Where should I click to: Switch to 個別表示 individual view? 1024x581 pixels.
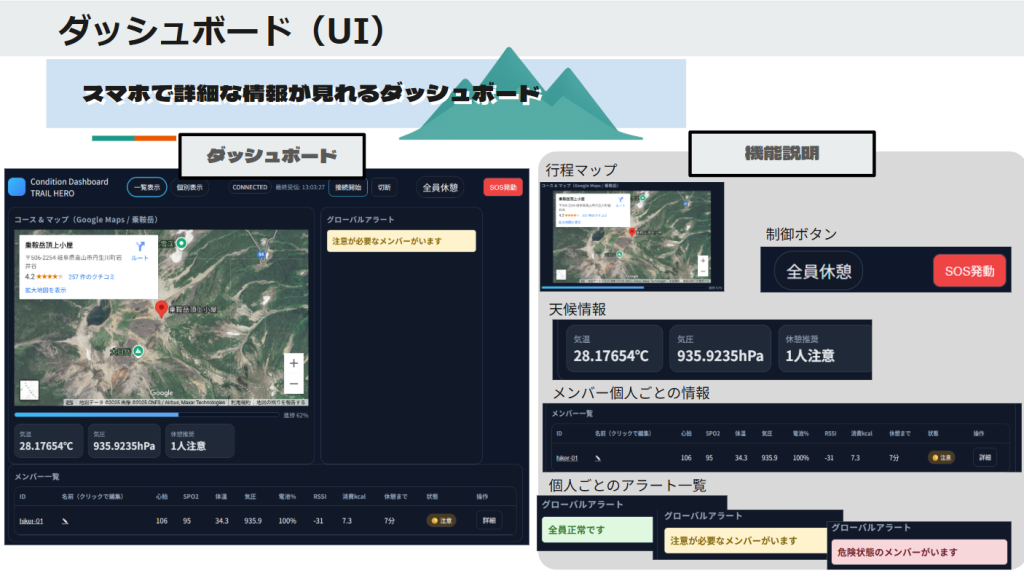click(190, 187)
